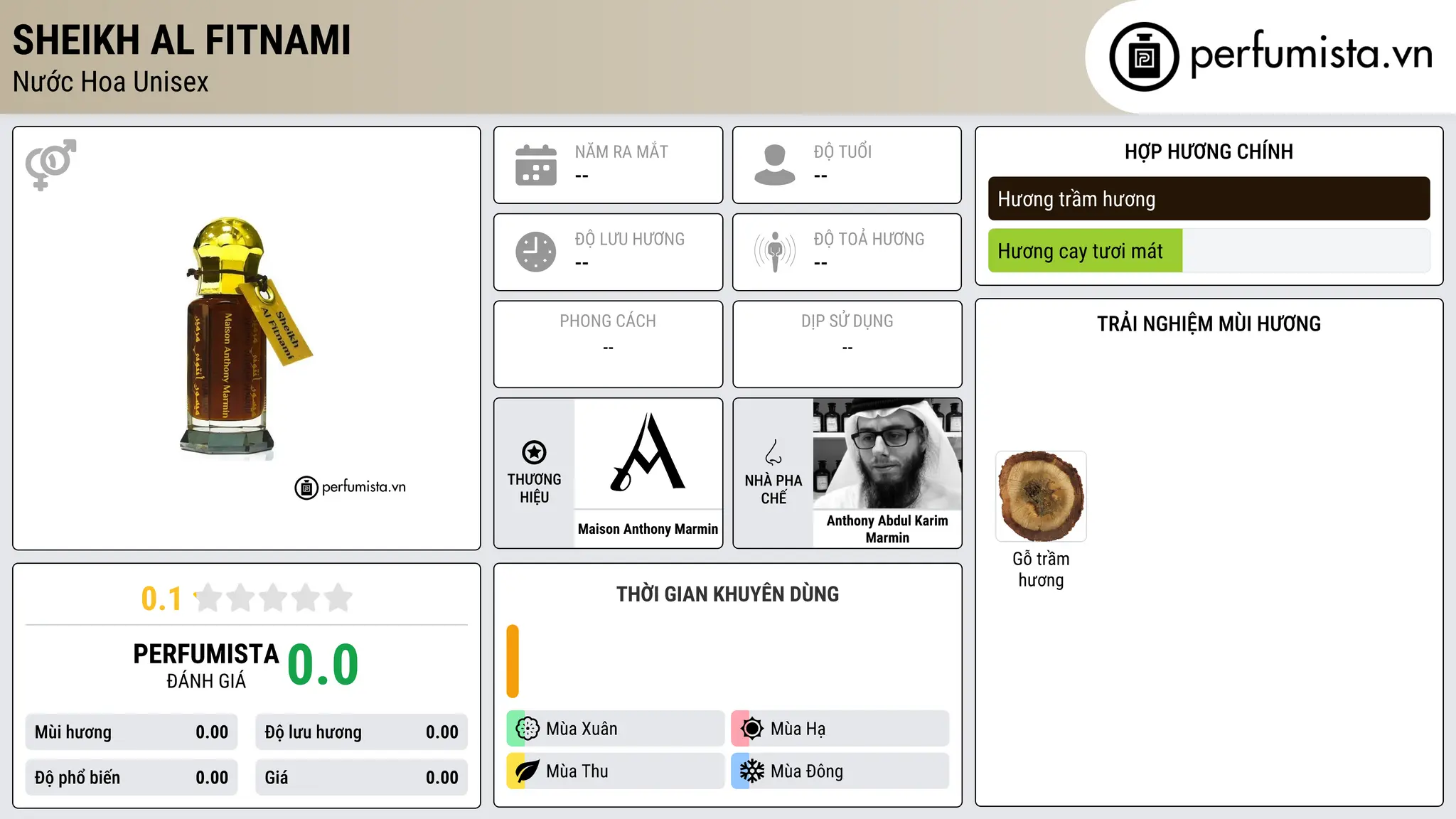Viewport: 1456px width, 819px height.
Task: Click the Gỗ trầm hương note caption
Action: (1041, 569)
